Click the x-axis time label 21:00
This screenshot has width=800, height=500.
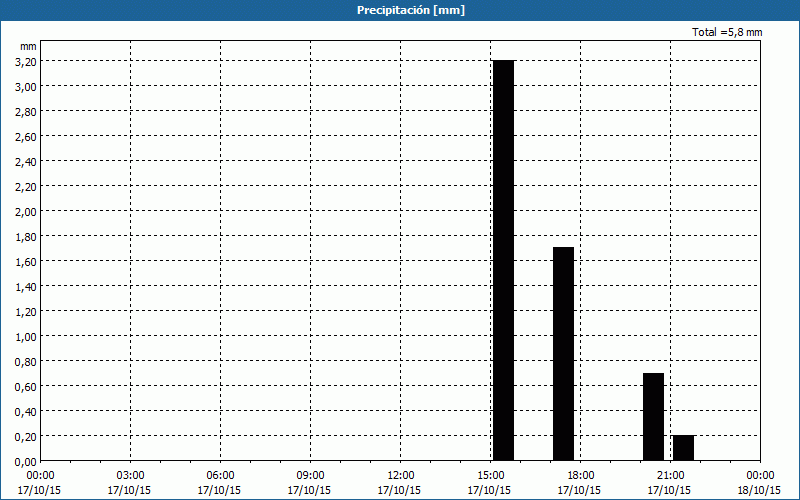tap(670, 476)
